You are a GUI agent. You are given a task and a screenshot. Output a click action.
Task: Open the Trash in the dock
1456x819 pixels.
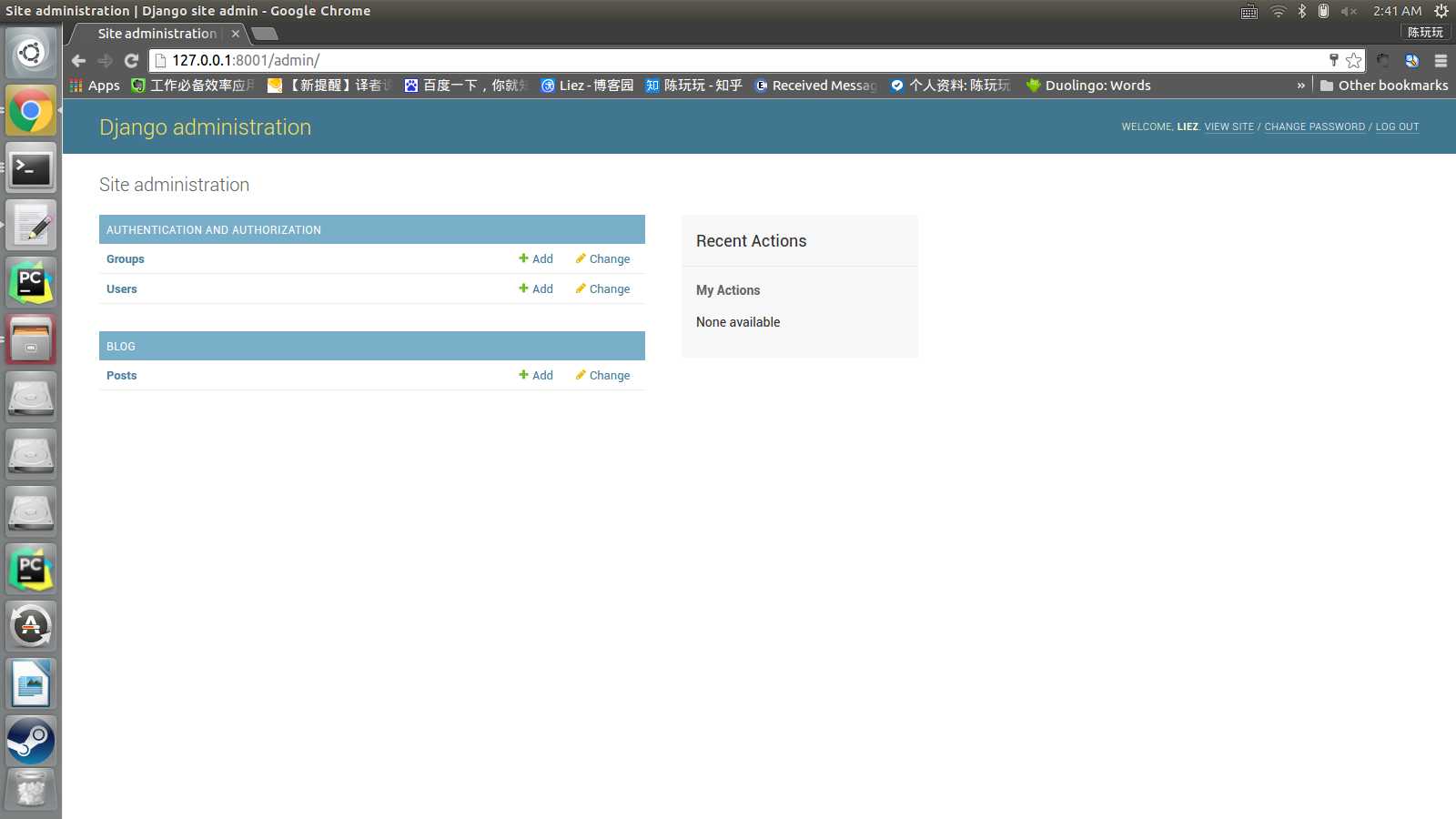(31, 790)
